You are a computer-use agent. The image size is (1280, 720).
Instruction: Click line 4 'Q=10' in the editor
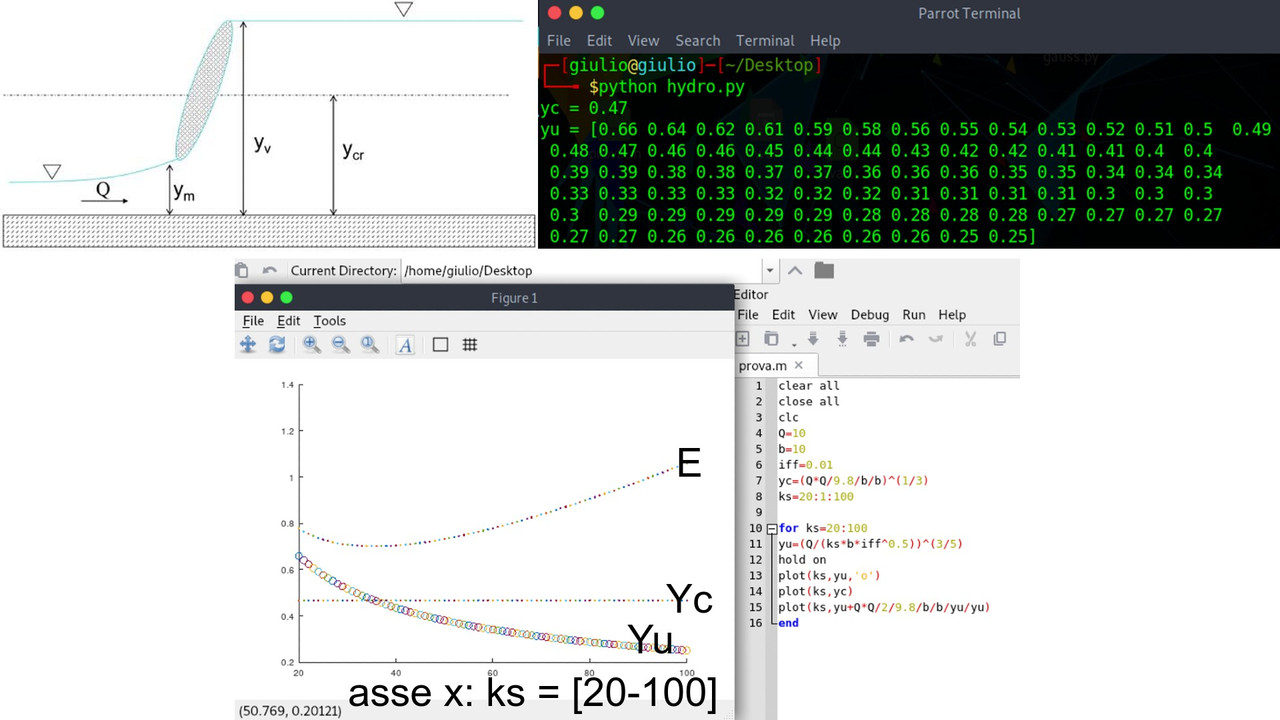[x=792, y=433]
